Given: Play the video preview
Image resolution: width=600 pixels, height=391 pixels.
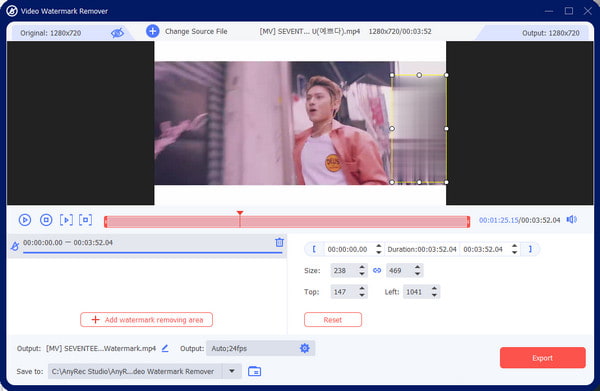Looking at the screenshot, I should (x=25, y=220).
